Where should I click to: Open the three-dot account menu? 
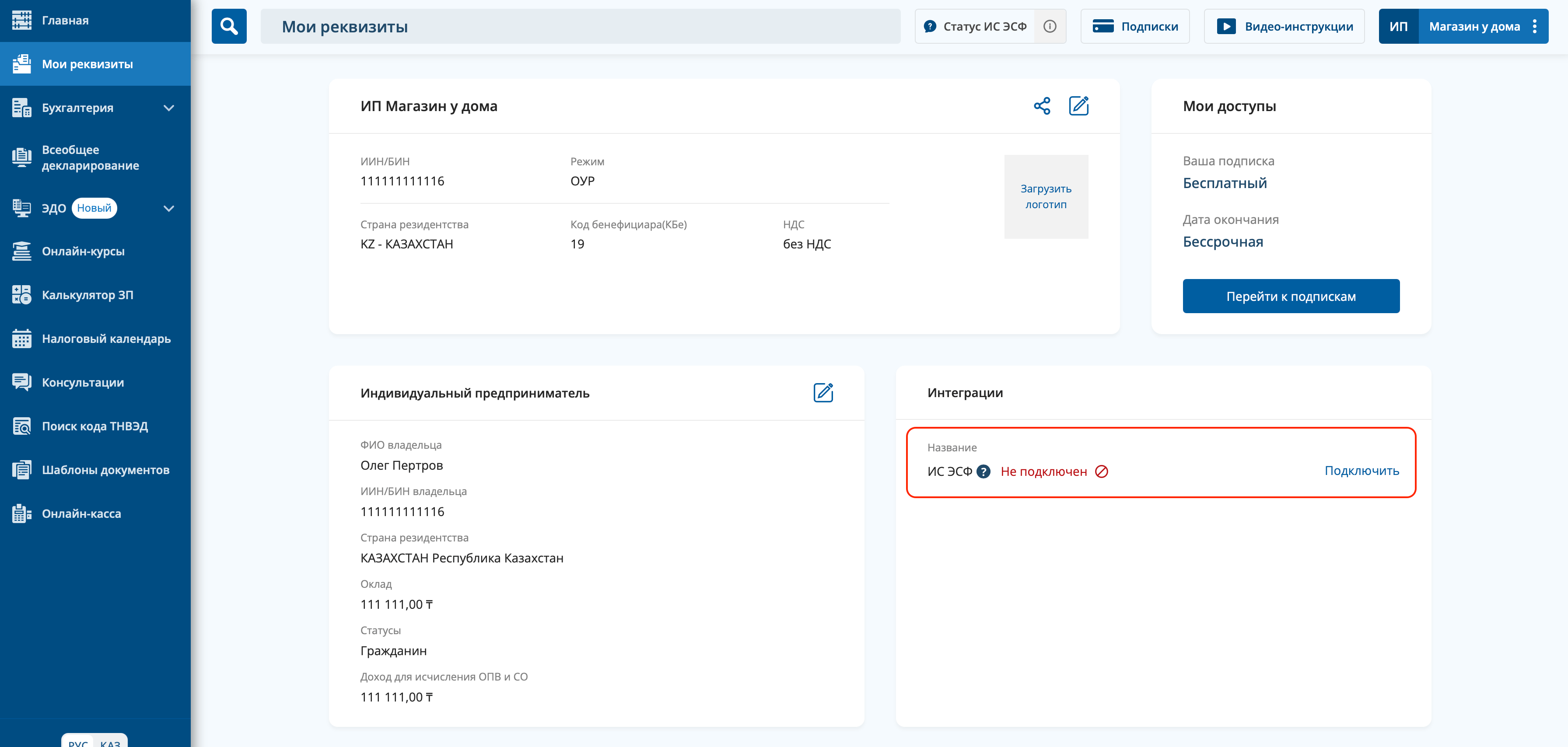point(1534,26)
